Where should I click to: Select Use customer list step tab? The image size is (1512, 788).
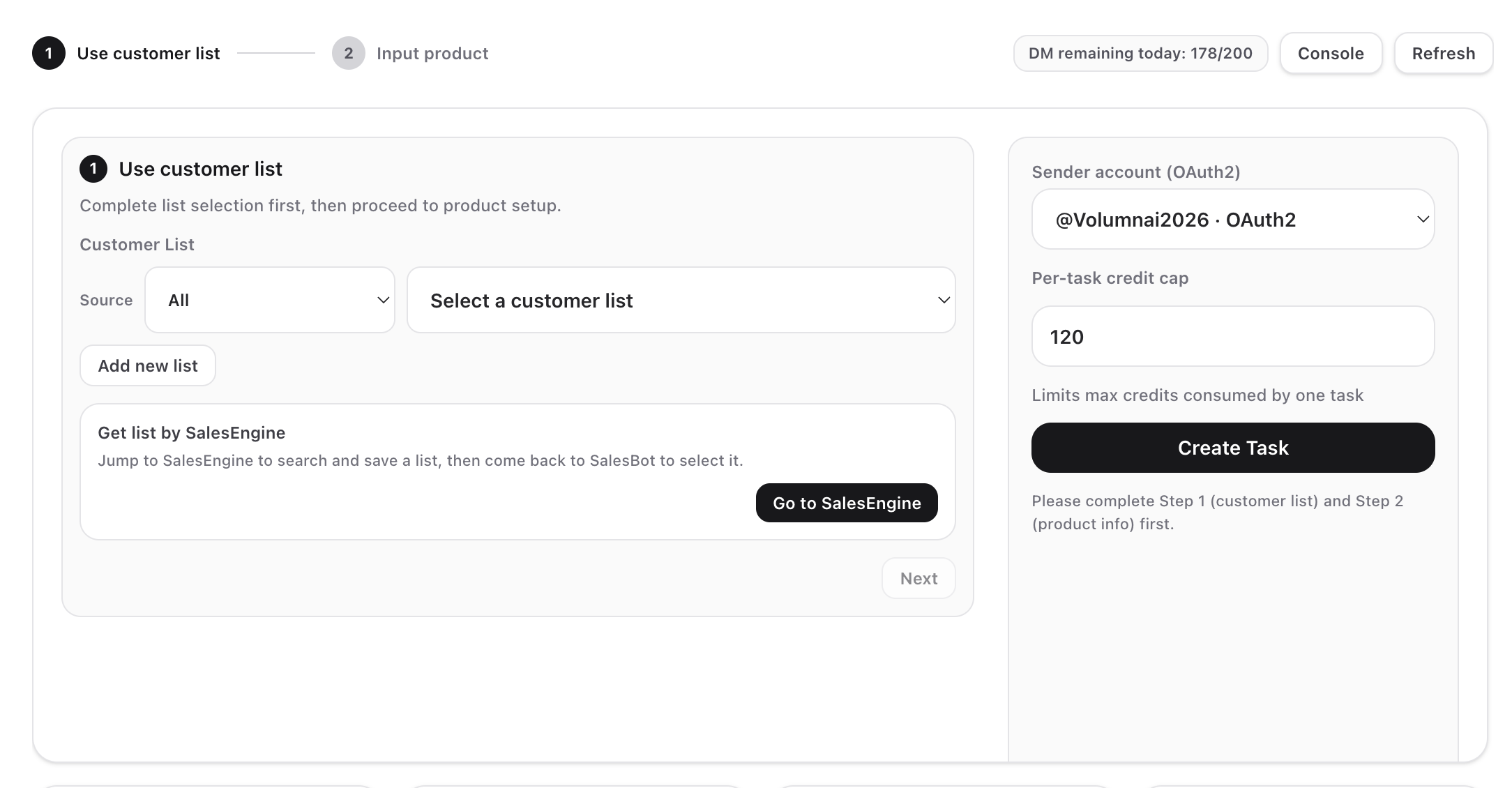tap(148, 53)
